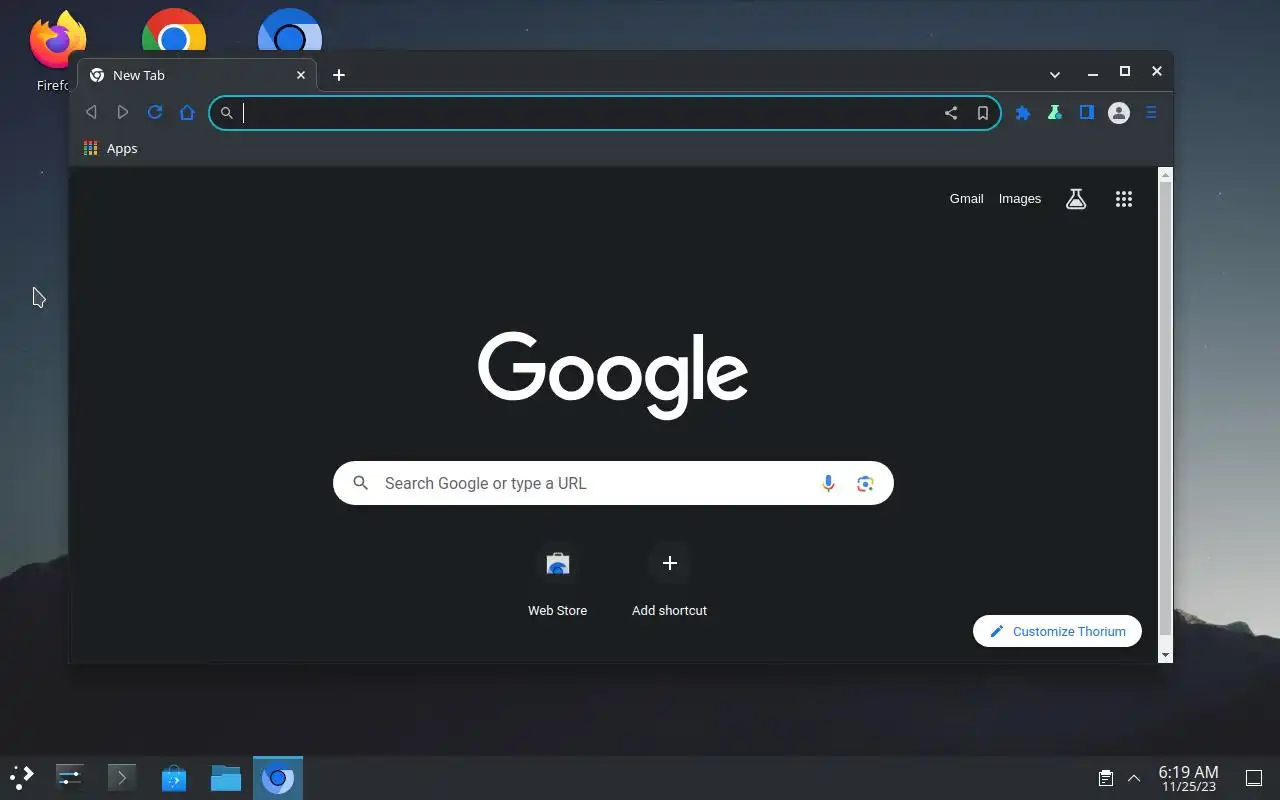This screenshot has height=800, width=1280.
Task: Select the Thorium taskbar entry
Action: point(278,777)
